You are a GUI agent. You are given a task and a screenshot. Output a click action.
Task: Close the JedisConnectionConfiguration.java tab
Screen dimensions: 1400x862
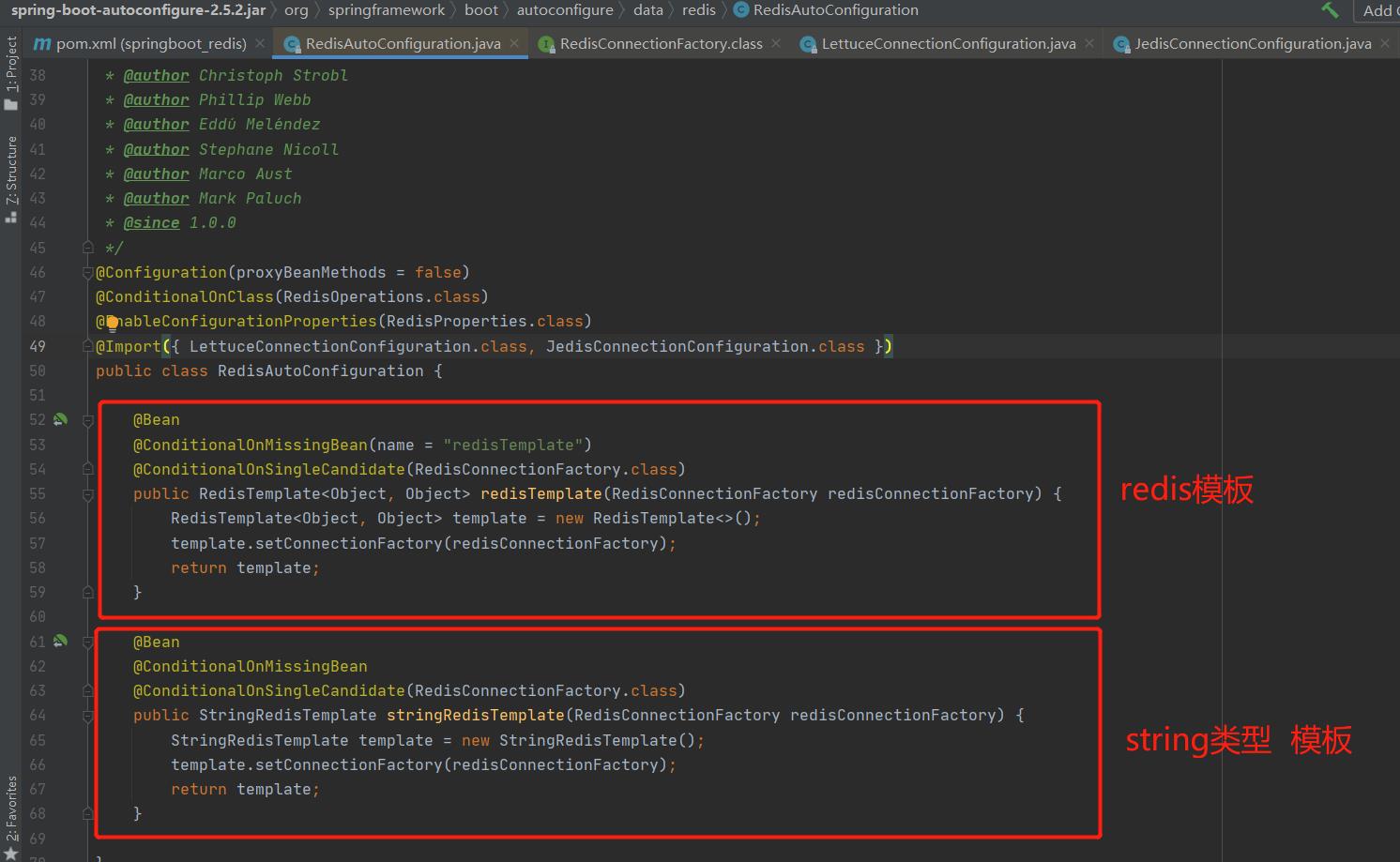pos(1385,43)
